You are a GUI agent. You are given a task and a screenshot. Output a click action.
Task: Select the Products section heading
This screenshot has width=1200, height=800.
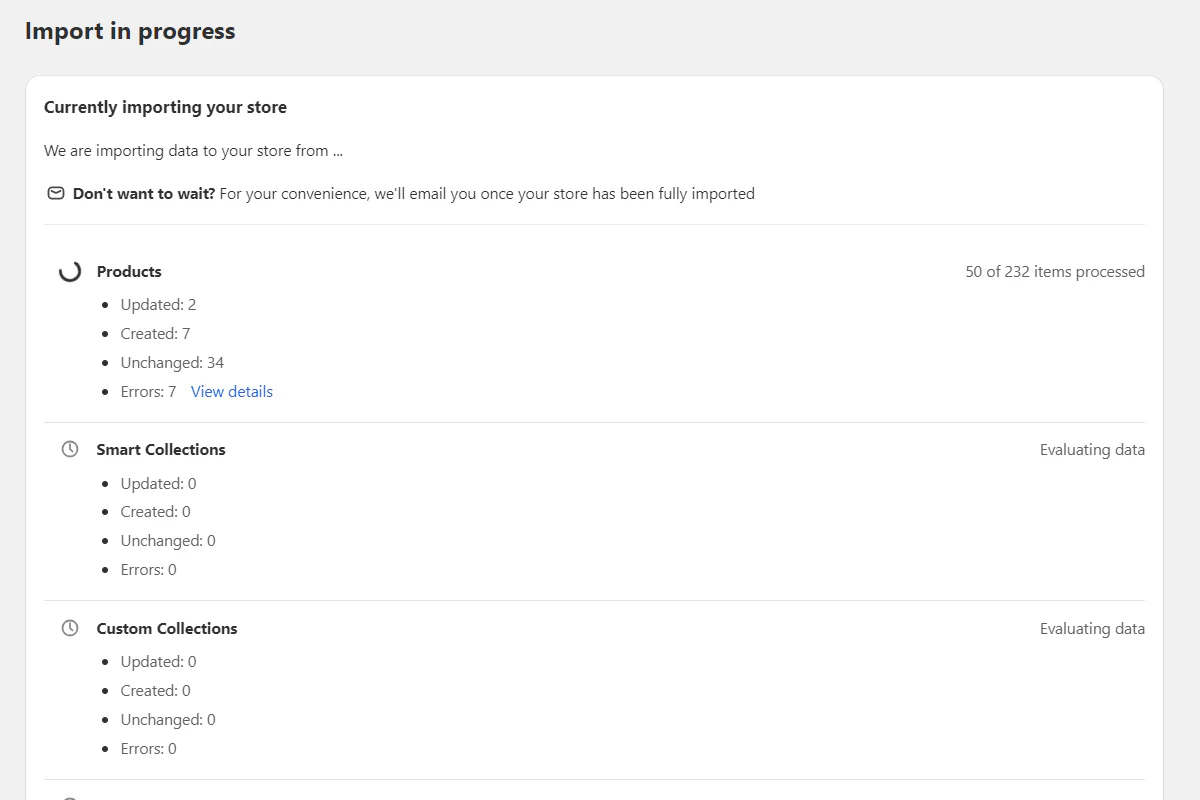coord(129,272)
